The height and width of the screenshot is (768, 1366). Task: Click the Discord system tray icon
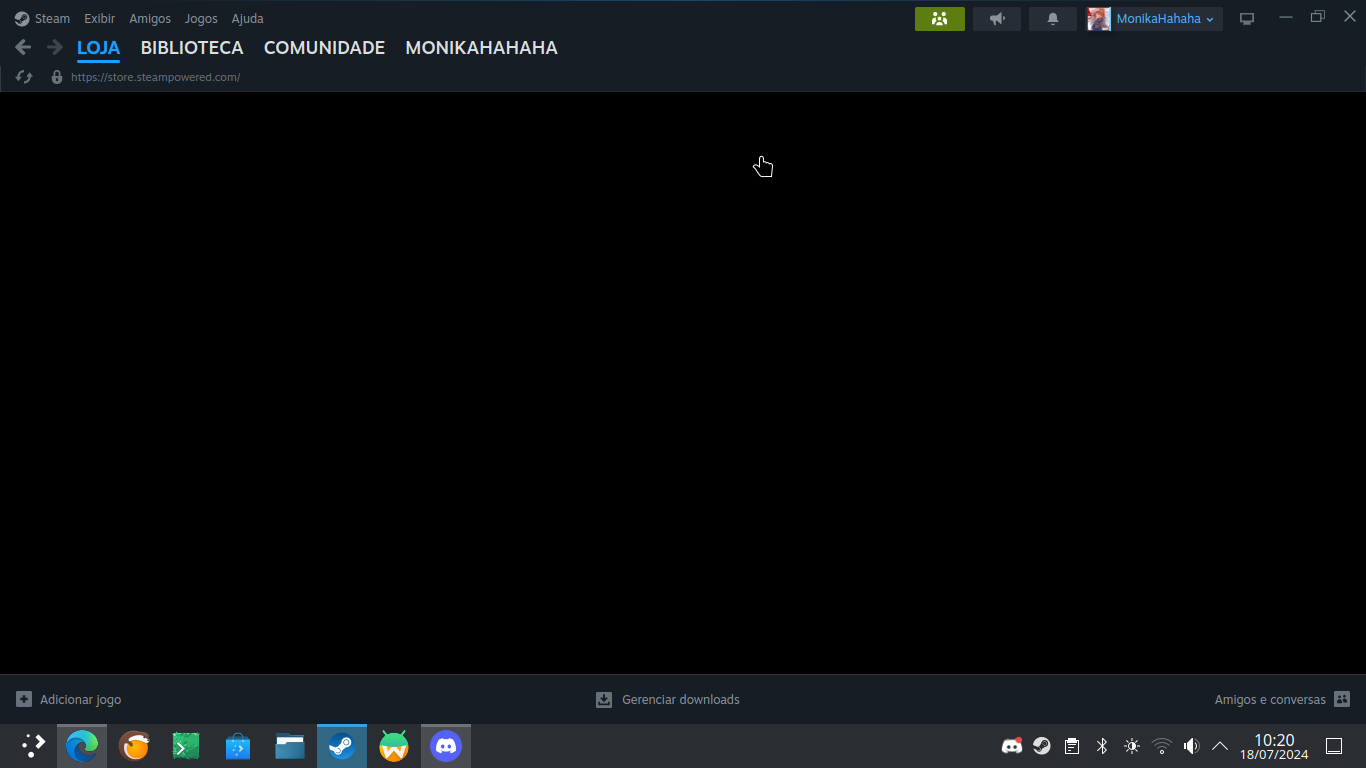click(1012, 746)
